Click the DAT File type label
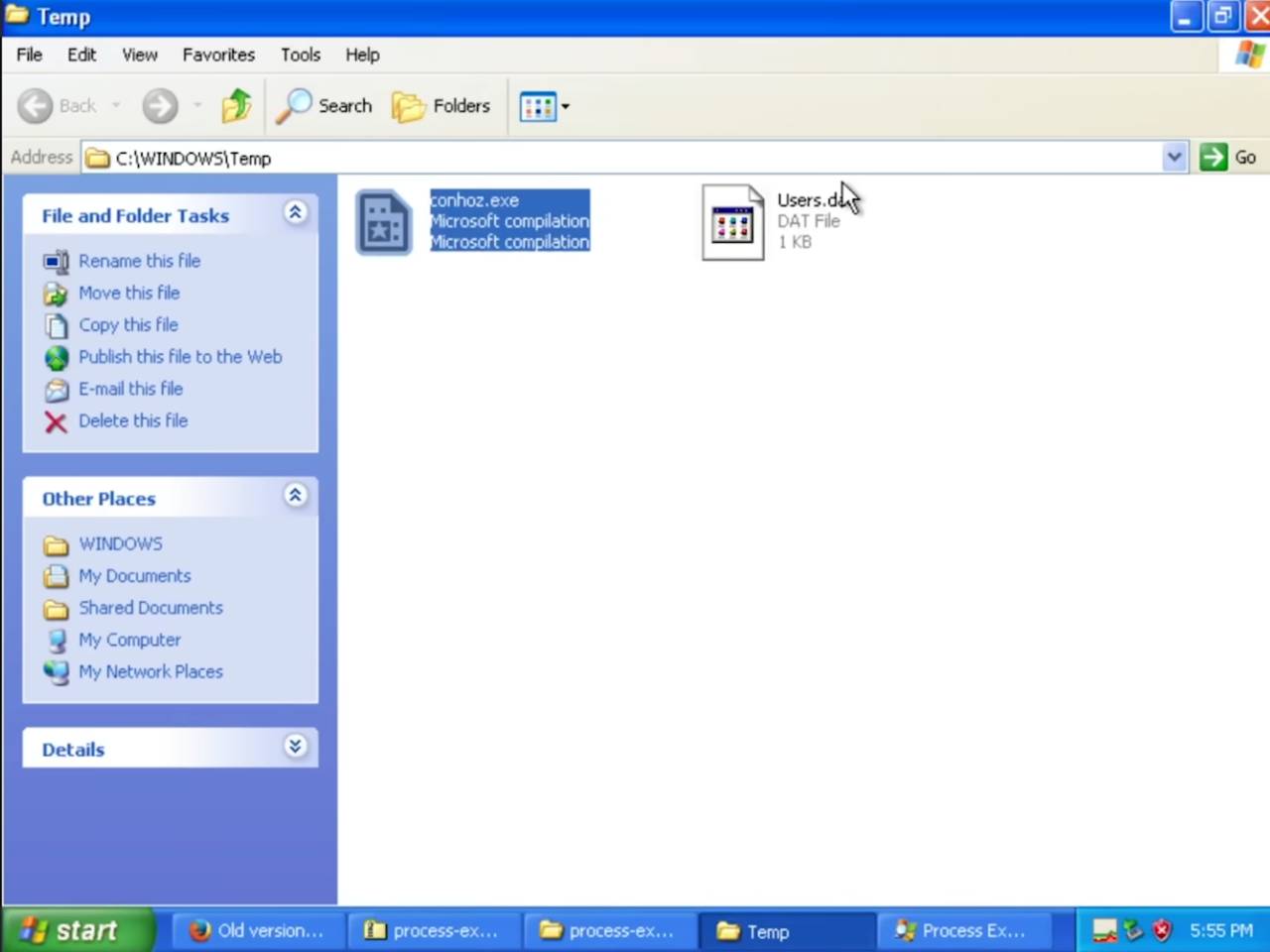Image resolution: width=1270 pixels, height=952 pixels. (809, 221)
